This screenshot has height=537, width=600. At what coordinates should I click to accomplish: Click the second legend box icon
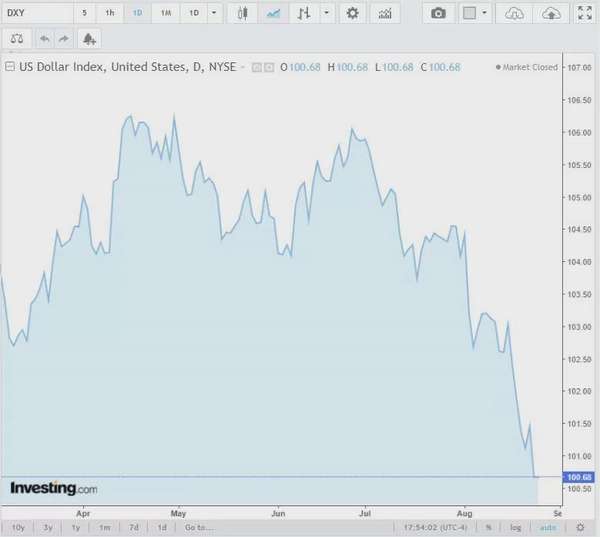coord(269,68)
